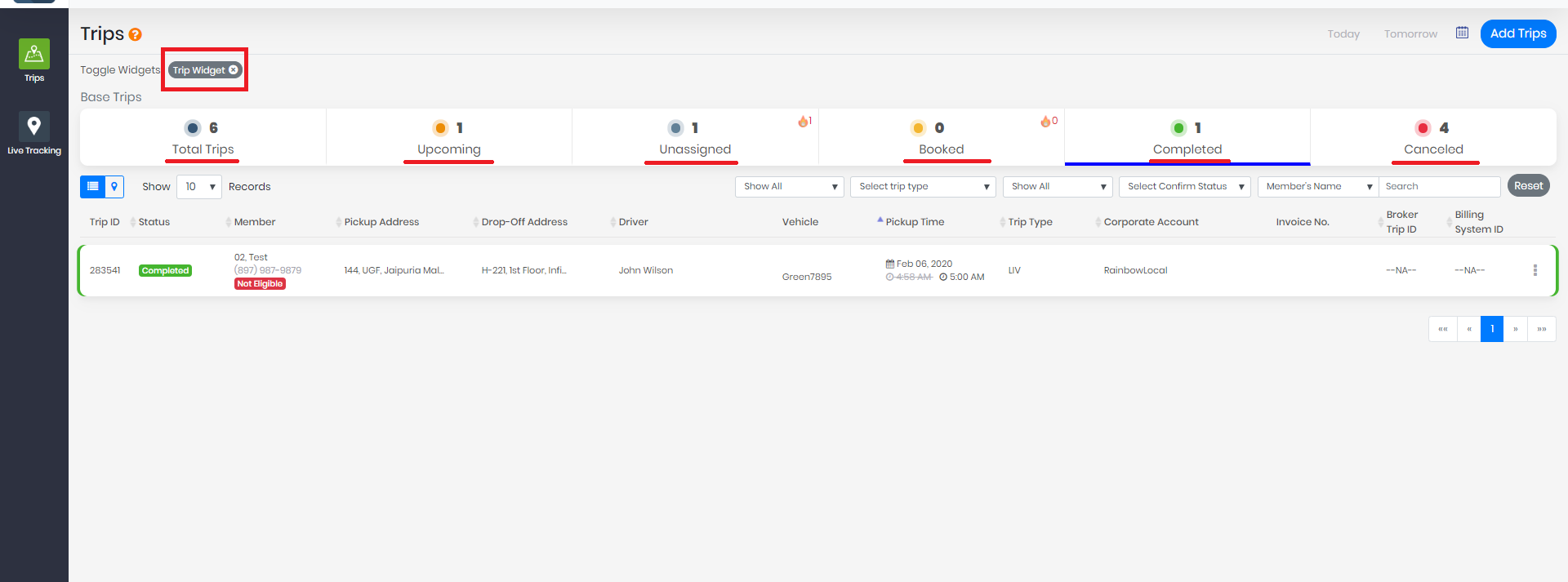This screenshot has width=1568, height=582.
Task: Filter by Booked trips card
Action: (x=942, y=138)
